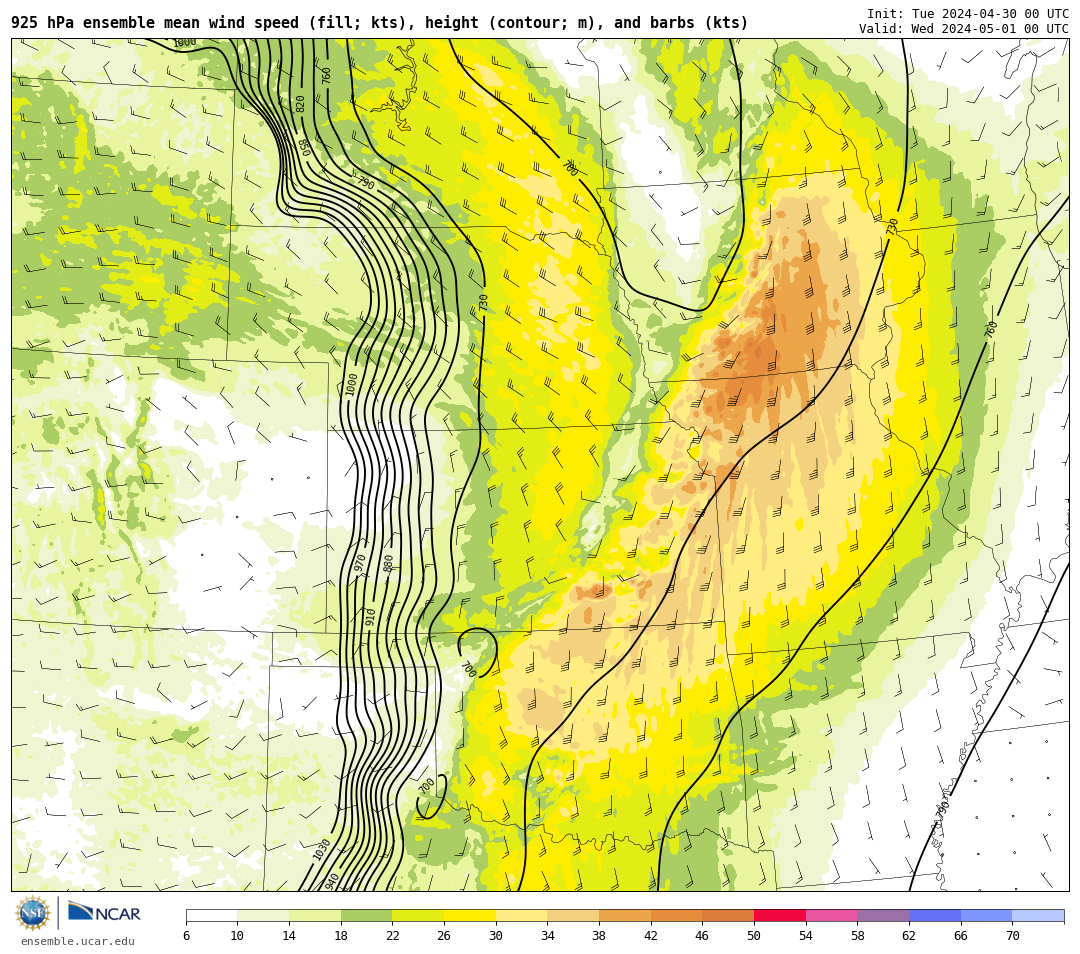Click the 940 height contour label
Screen dimensions: 1080x954
(x=331, y=881)
